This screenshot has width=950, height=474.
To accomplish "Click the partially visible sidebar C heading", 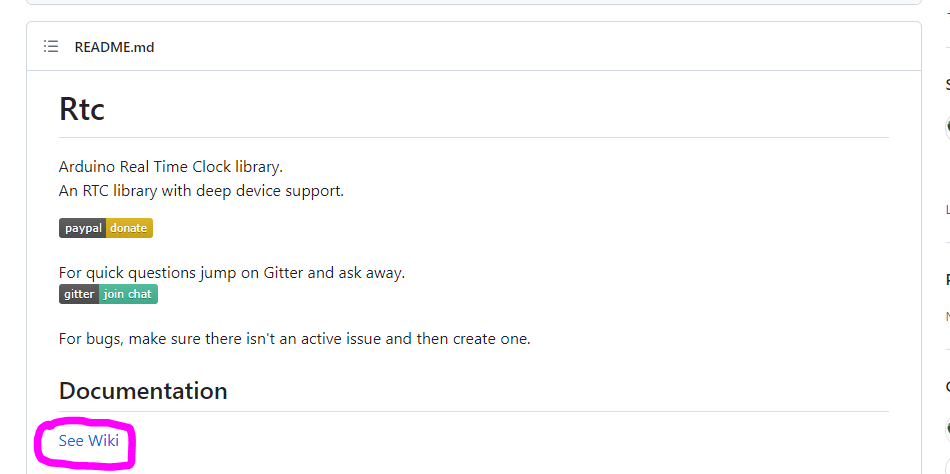I will coord(948,387).
